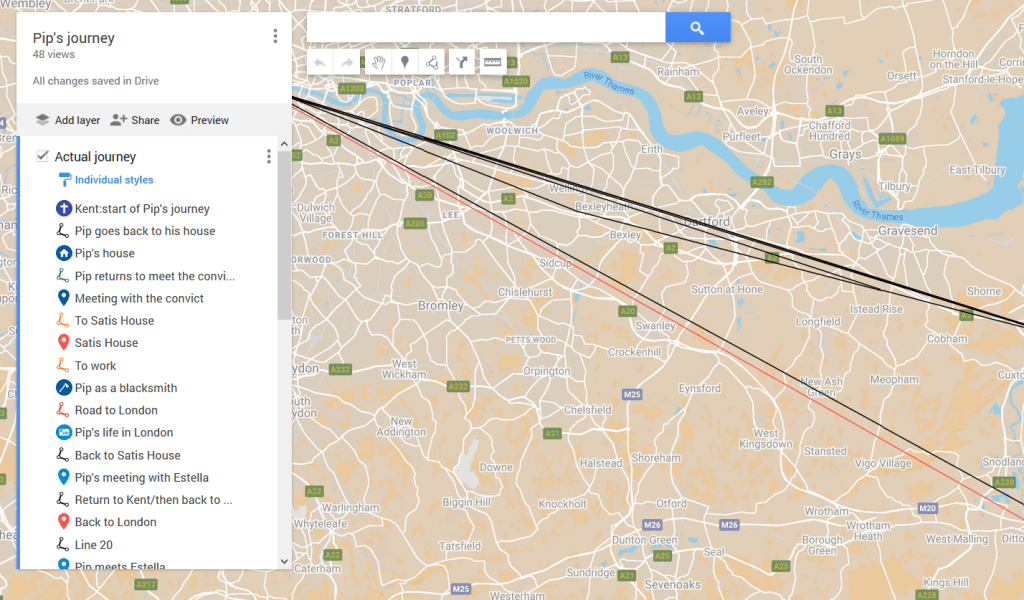This screenshot has width=1024, height=600.
Task: Open Actual journey layer options menu
Action: (x=268, y=157)
